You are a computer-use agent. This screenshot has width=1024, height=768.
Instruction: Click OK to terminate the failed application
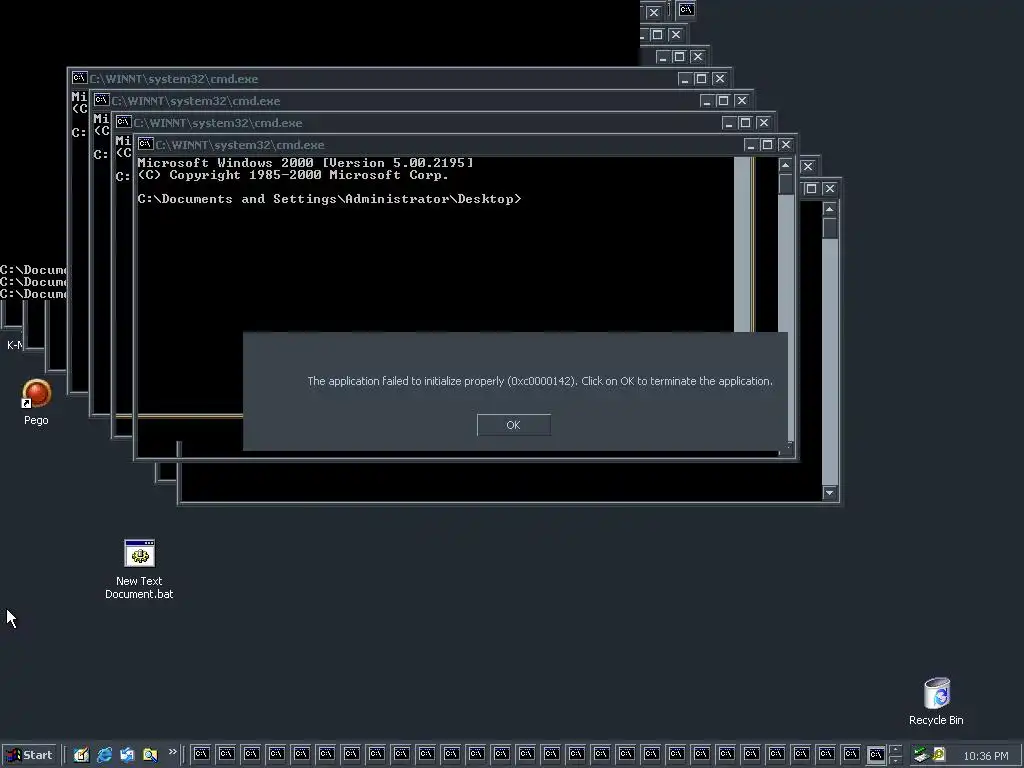click(x=513, y=425)
